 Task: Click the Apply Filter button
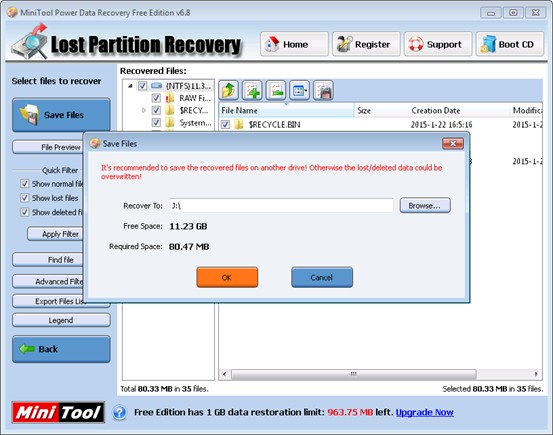point(55,234)
